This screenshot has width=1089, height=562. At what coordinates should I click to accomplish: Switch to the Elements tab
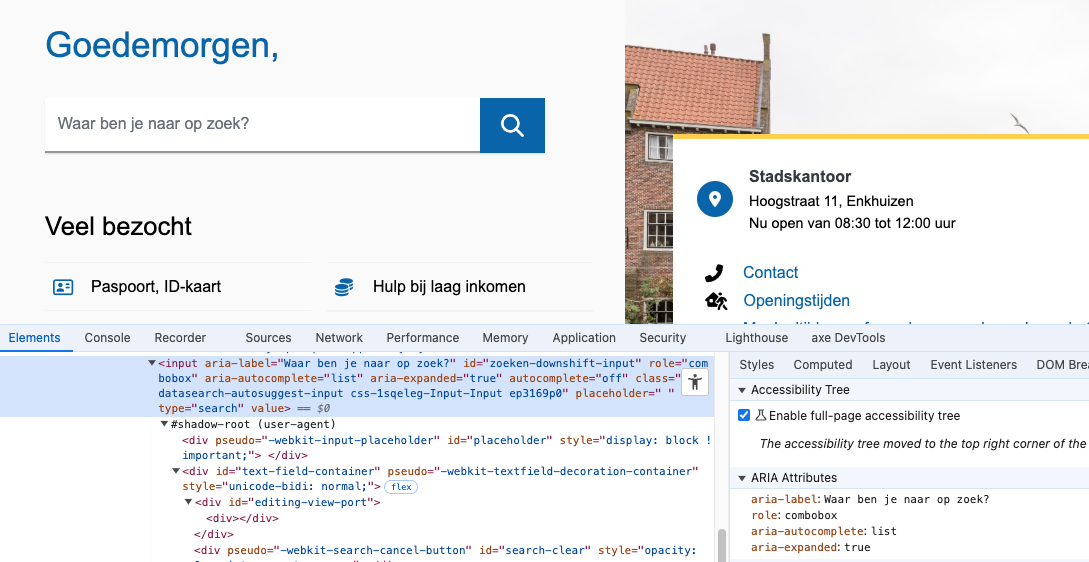click(35, 338)
